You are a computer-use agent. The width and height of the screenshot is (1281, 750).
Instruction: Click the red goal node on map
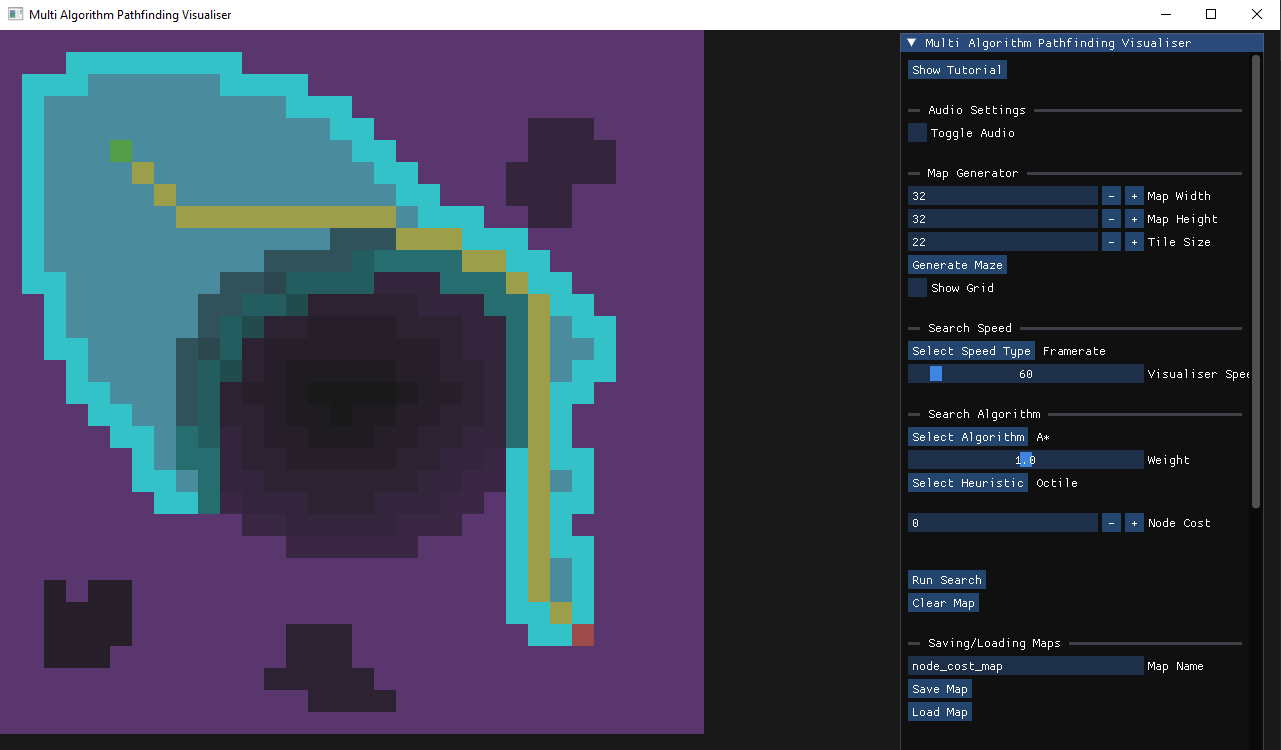(x=583, y=635)
